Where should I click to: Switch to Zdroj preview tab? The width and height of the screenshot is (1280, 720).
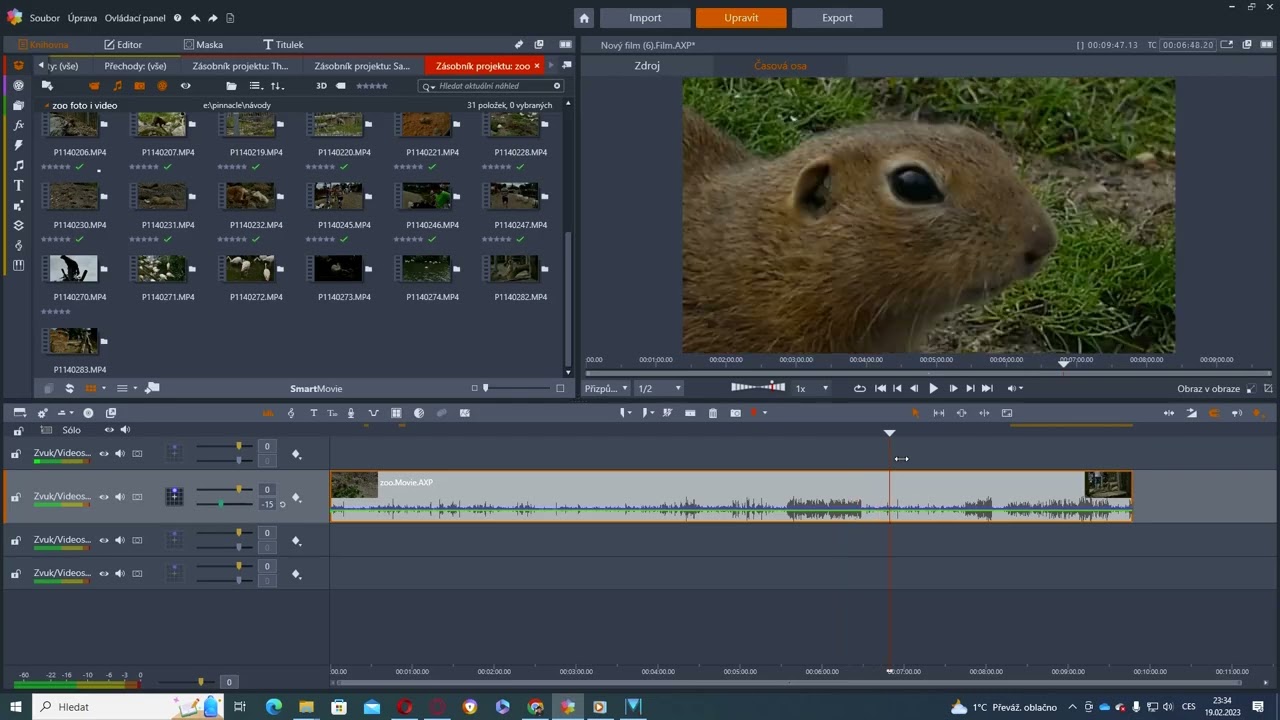click(x=647, y=66)
